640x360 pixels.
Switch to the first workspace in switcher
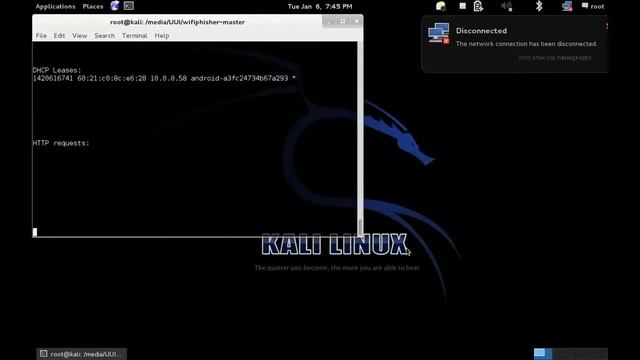tap(543, 353)
